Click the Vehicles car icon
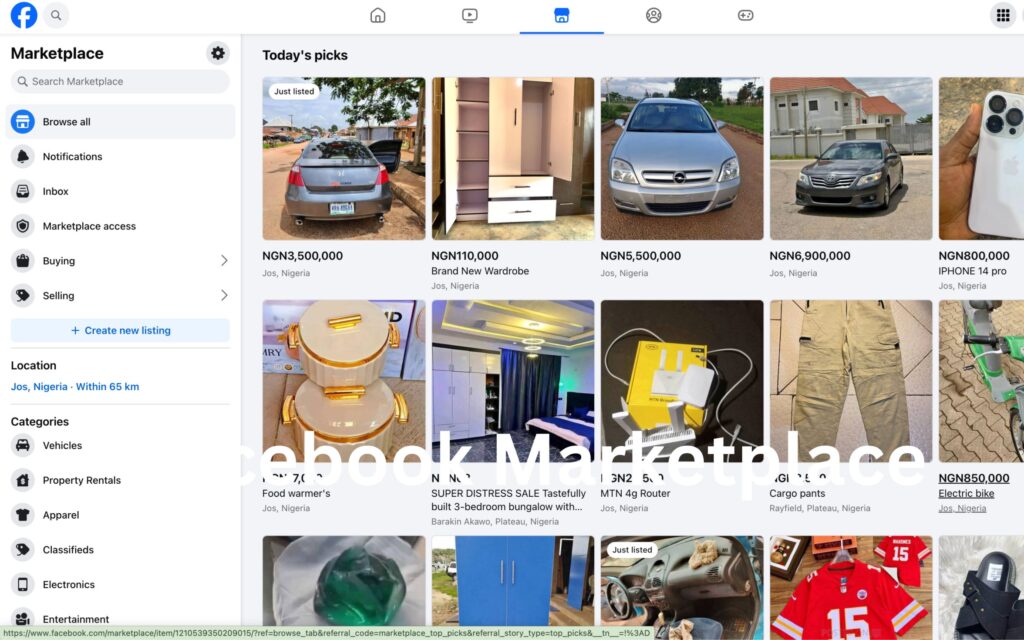Image resolution: width=1024 pixels, height=640 pixels. click(23, 445)
